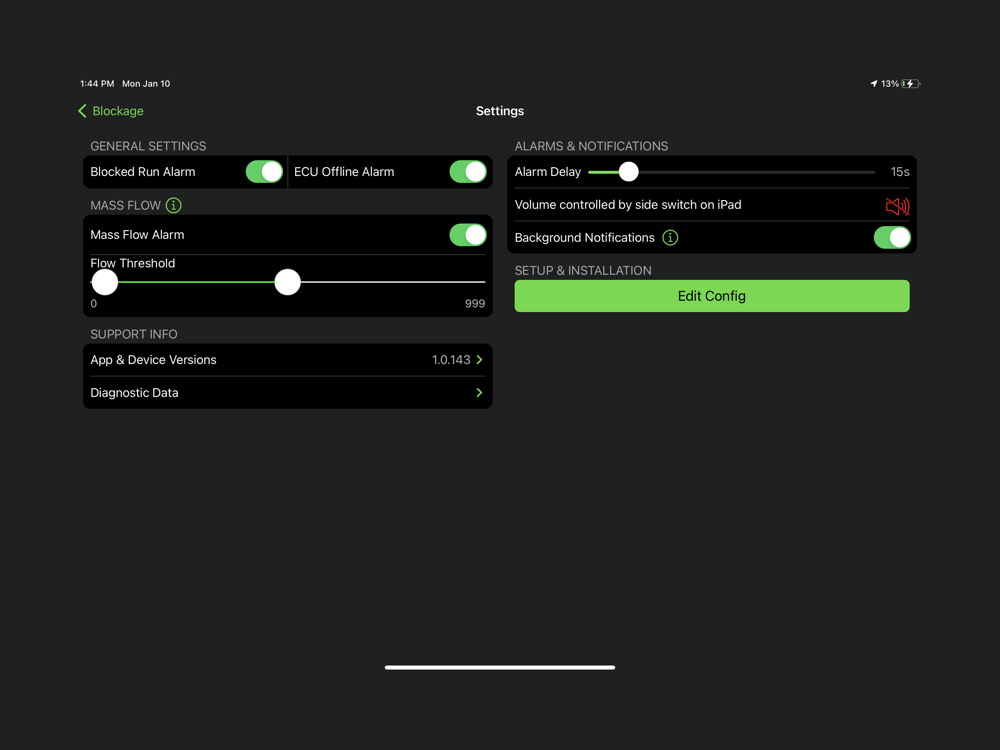Tap the green back chevron icon
1000x750 pixels.
click(82, 111)
